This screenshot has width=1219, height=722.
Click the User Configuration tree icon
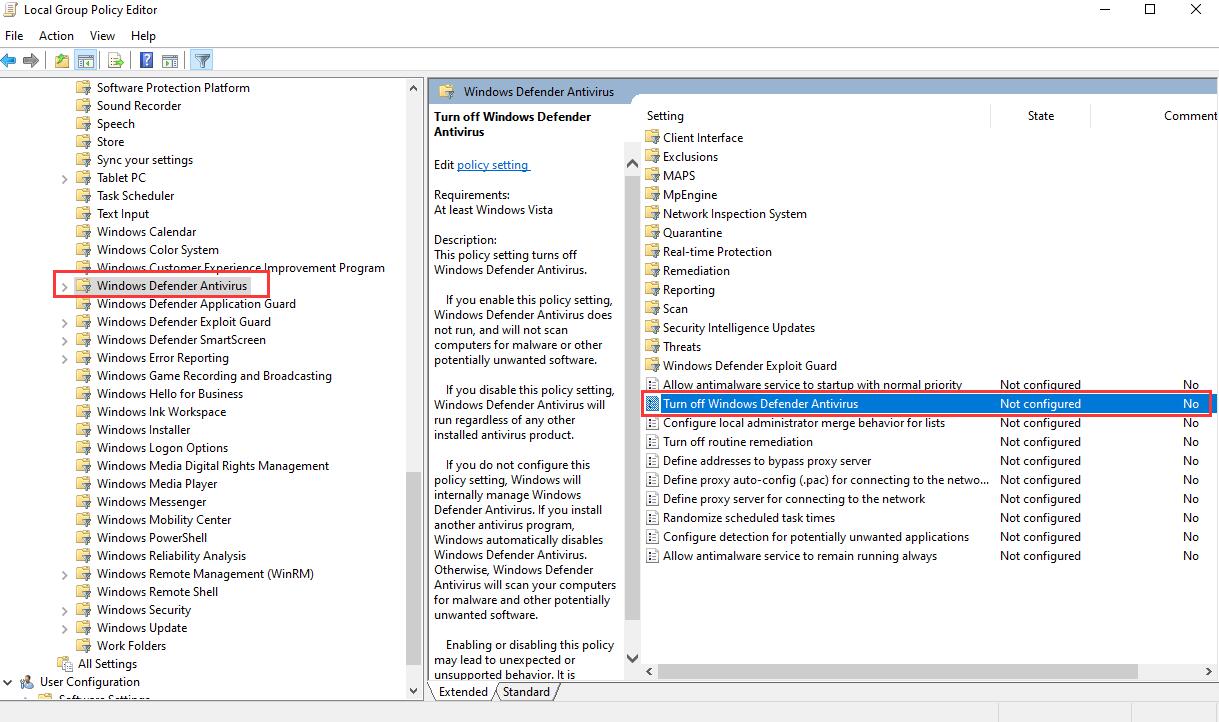pos(27,682)
